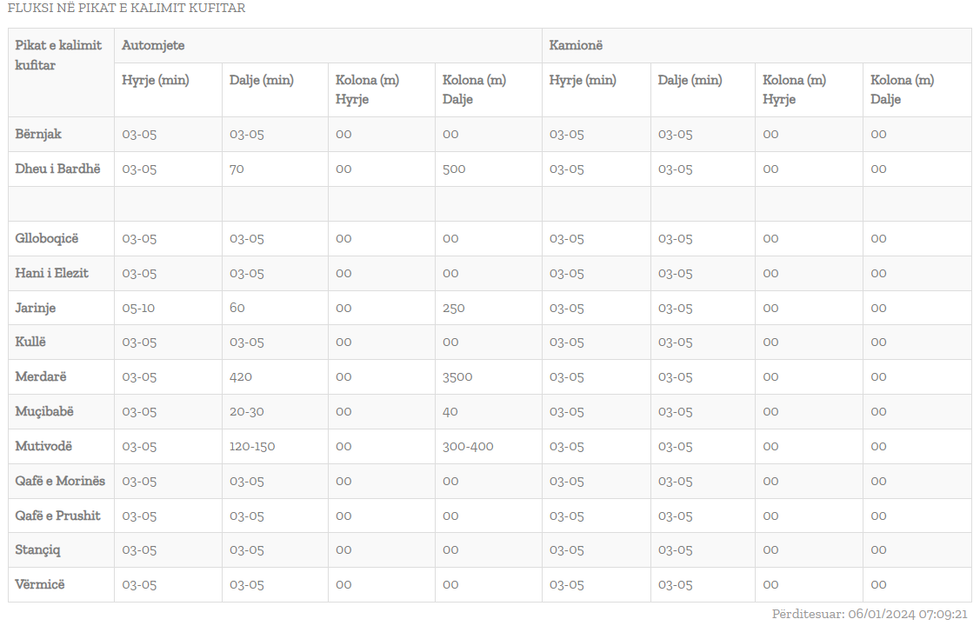The image size is (980, 625).
Task: Click the 3500 queue length cell
Action: click(x=458, y=377)
